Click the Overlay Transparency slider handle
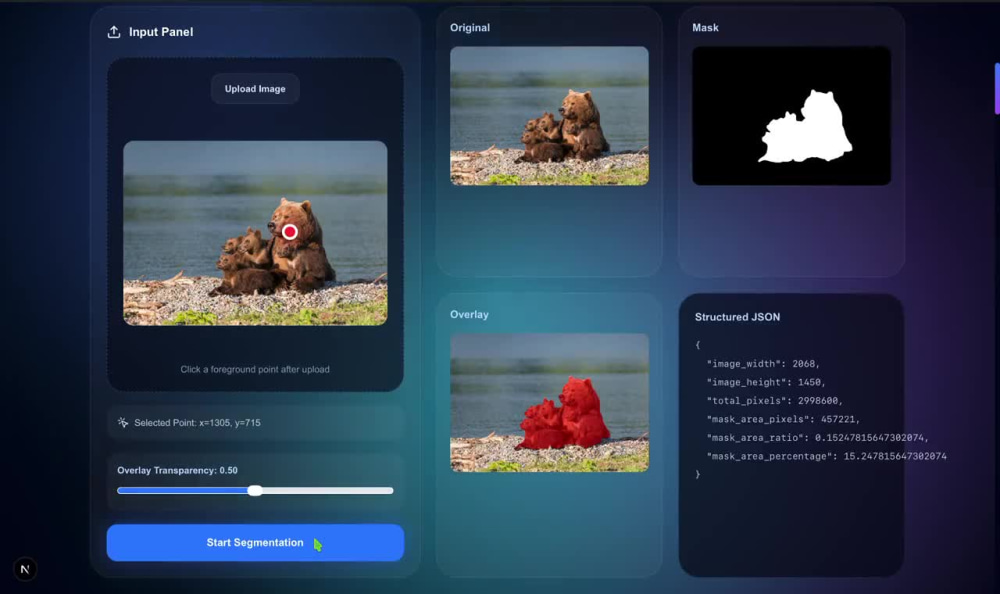The height and width of the screenshot is (594, 1000). (255, 491)
